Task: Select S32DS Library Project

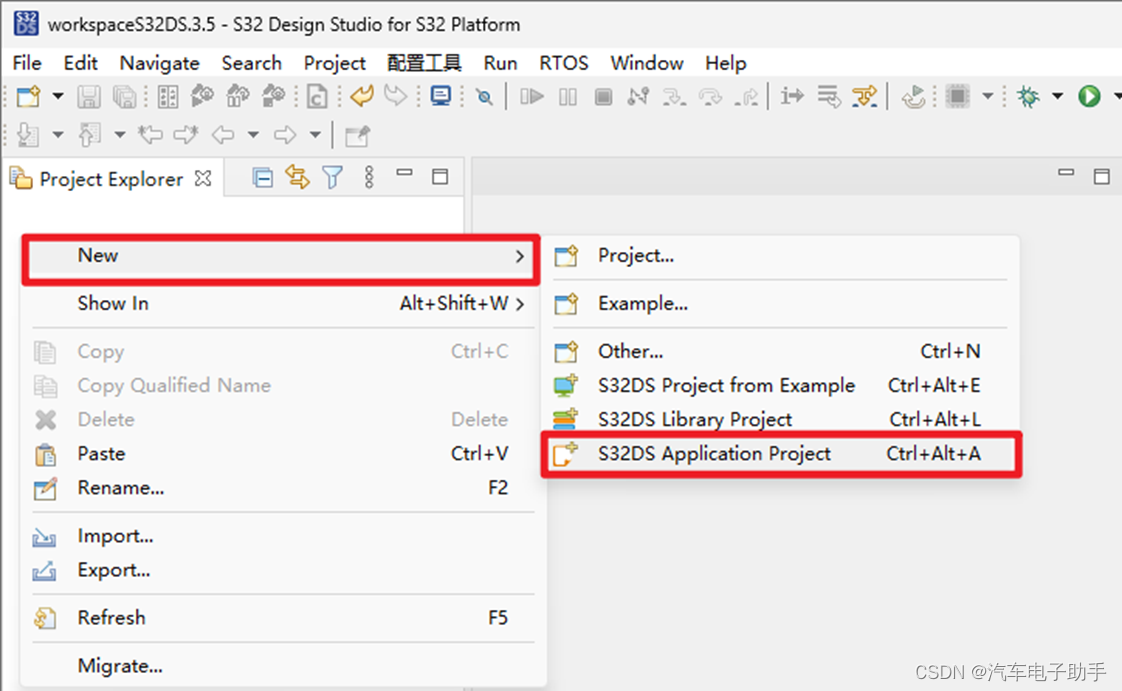Action: click(x=781, y=419)
